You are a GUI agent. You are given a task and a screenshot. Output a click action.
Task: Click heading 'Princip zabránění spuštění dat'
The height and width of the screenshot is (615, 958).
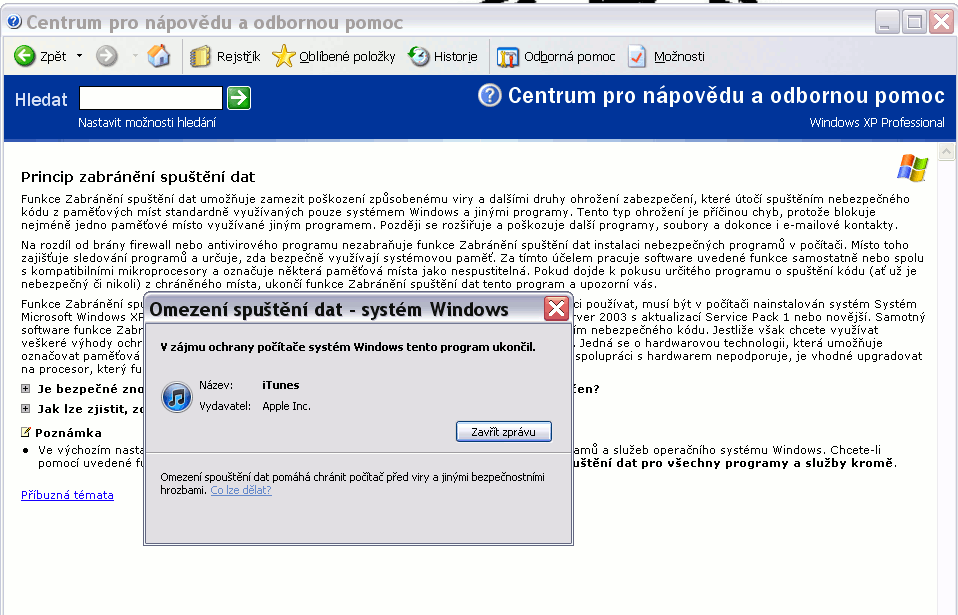(x=138, y=177)
